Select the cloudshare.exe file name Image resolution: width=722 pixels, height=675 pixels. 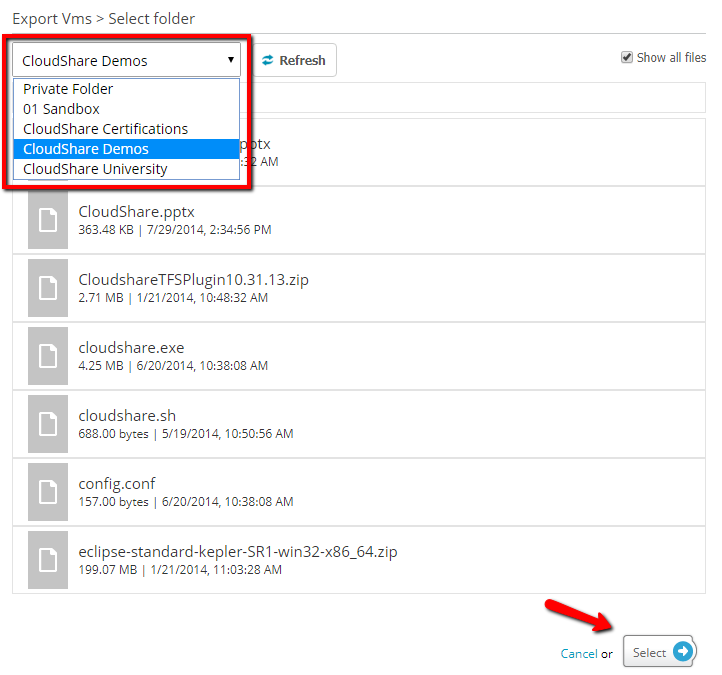131,348
